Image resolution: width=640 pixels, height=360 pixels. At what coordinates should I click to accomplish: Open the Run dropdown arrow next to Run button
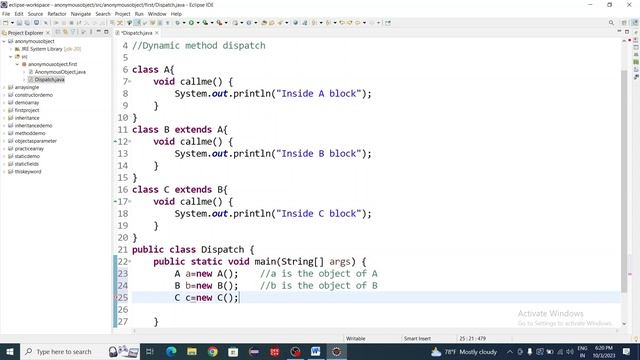[198, 23]
